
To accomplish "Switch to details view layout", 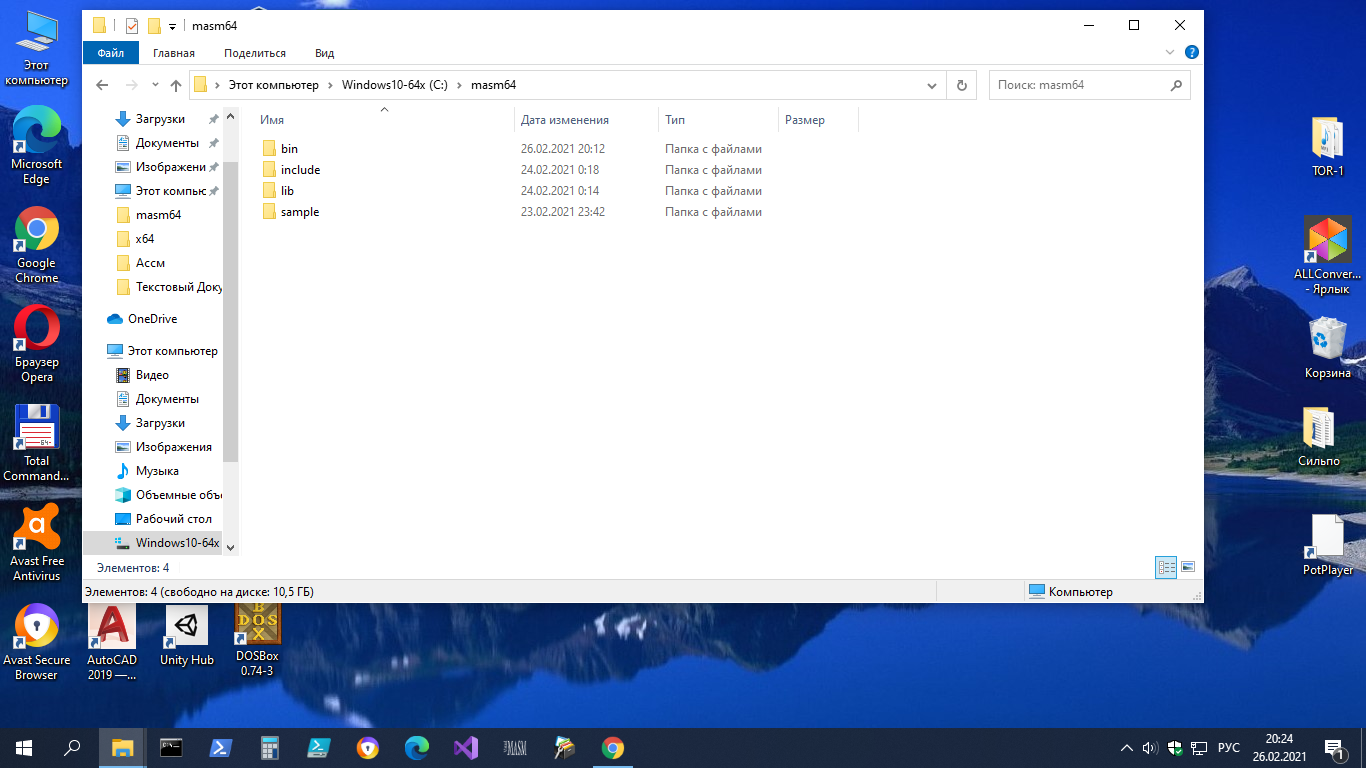I will coord(1166,567).
